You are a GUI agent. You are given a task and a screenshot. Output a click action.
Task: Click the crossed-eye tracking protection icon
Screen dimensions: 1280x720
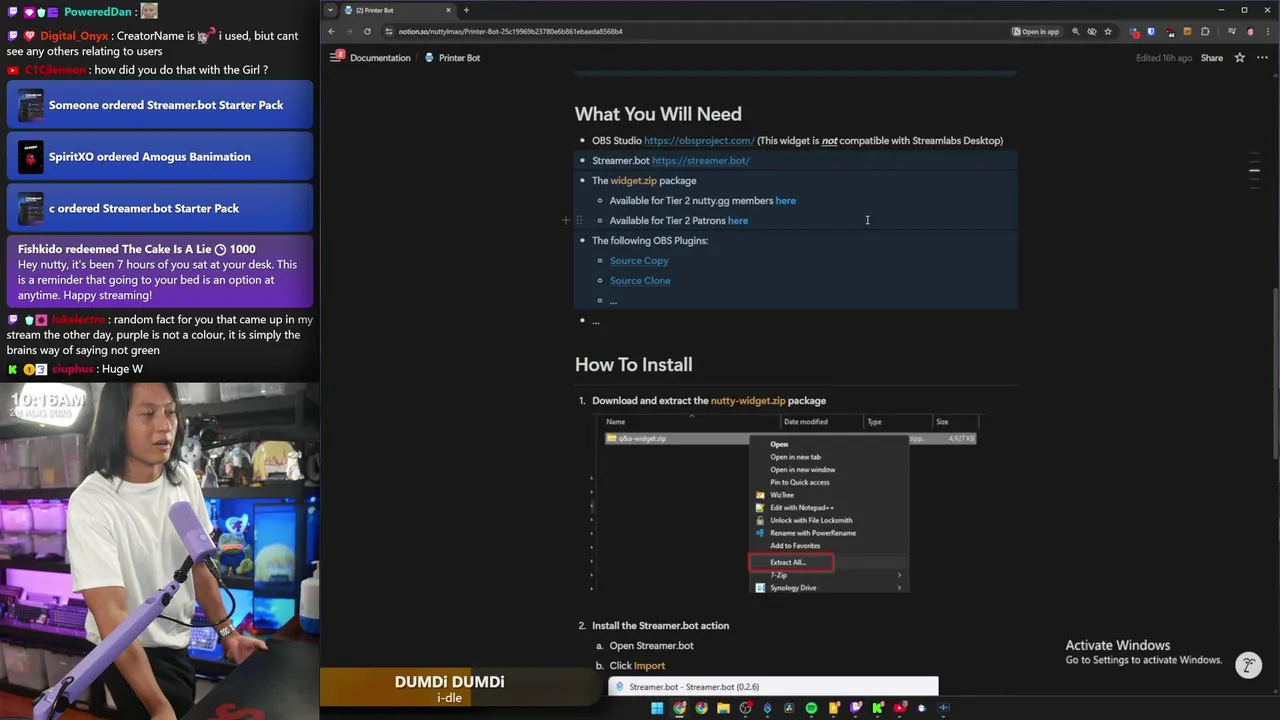(x=1092, y=31)
